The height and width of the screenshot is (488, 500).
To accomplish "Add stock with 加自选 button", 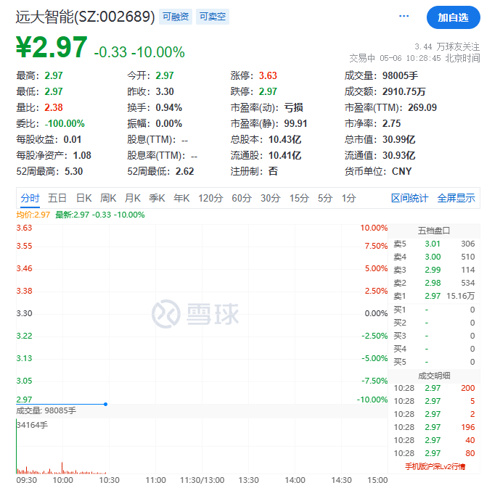I will pos(453,17).
